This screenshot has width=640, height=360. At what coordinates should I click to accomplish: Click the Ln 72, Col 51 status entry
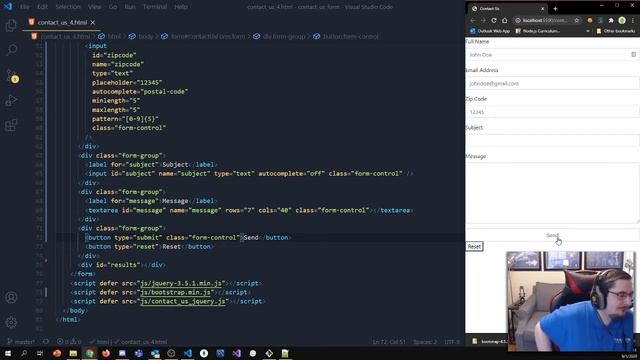tap(389, 342)
